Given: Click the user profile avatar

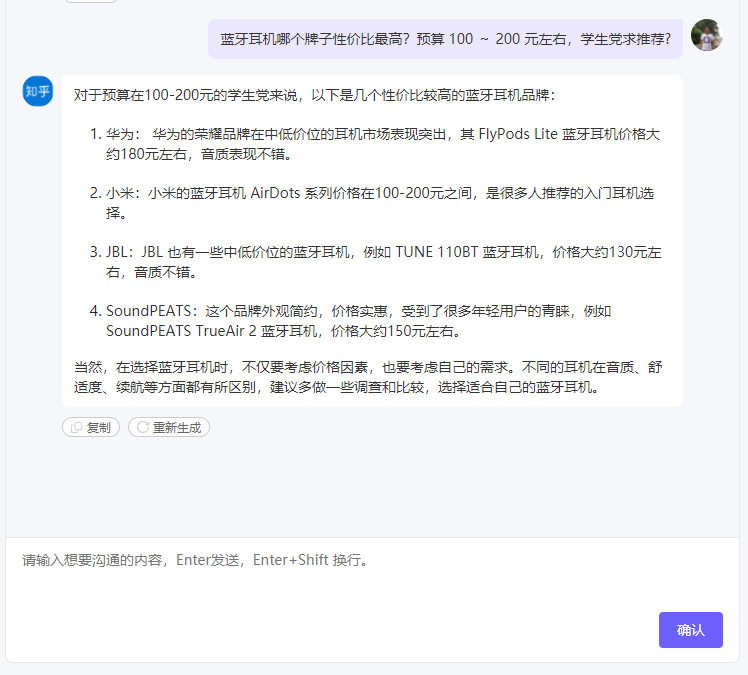Looking at the screenshot, I should pyautogui.click(x=706, y=35).
